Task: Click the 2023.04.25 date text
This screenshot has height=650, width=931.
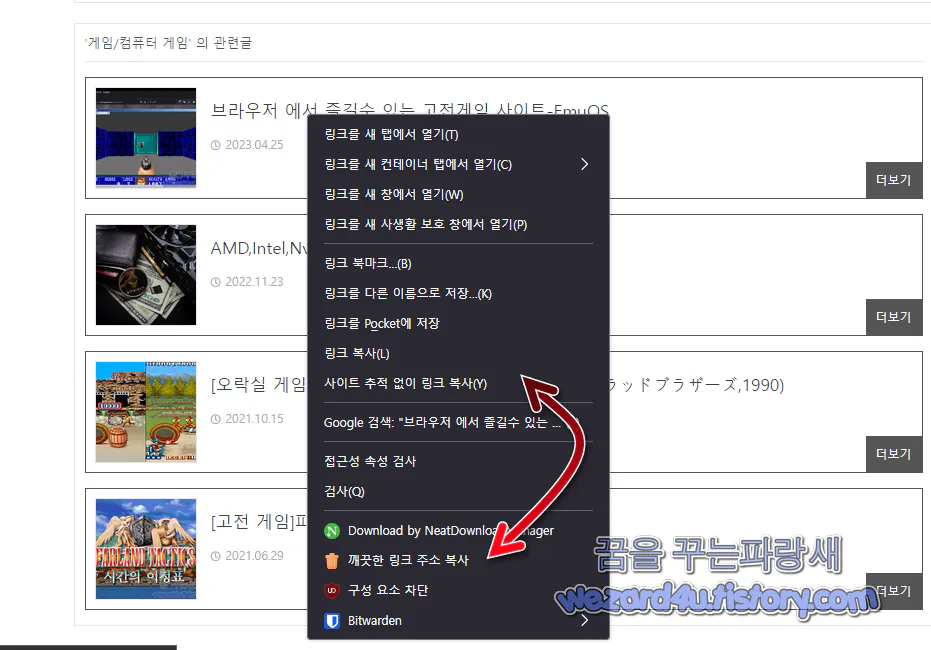Action: [254, 145]
